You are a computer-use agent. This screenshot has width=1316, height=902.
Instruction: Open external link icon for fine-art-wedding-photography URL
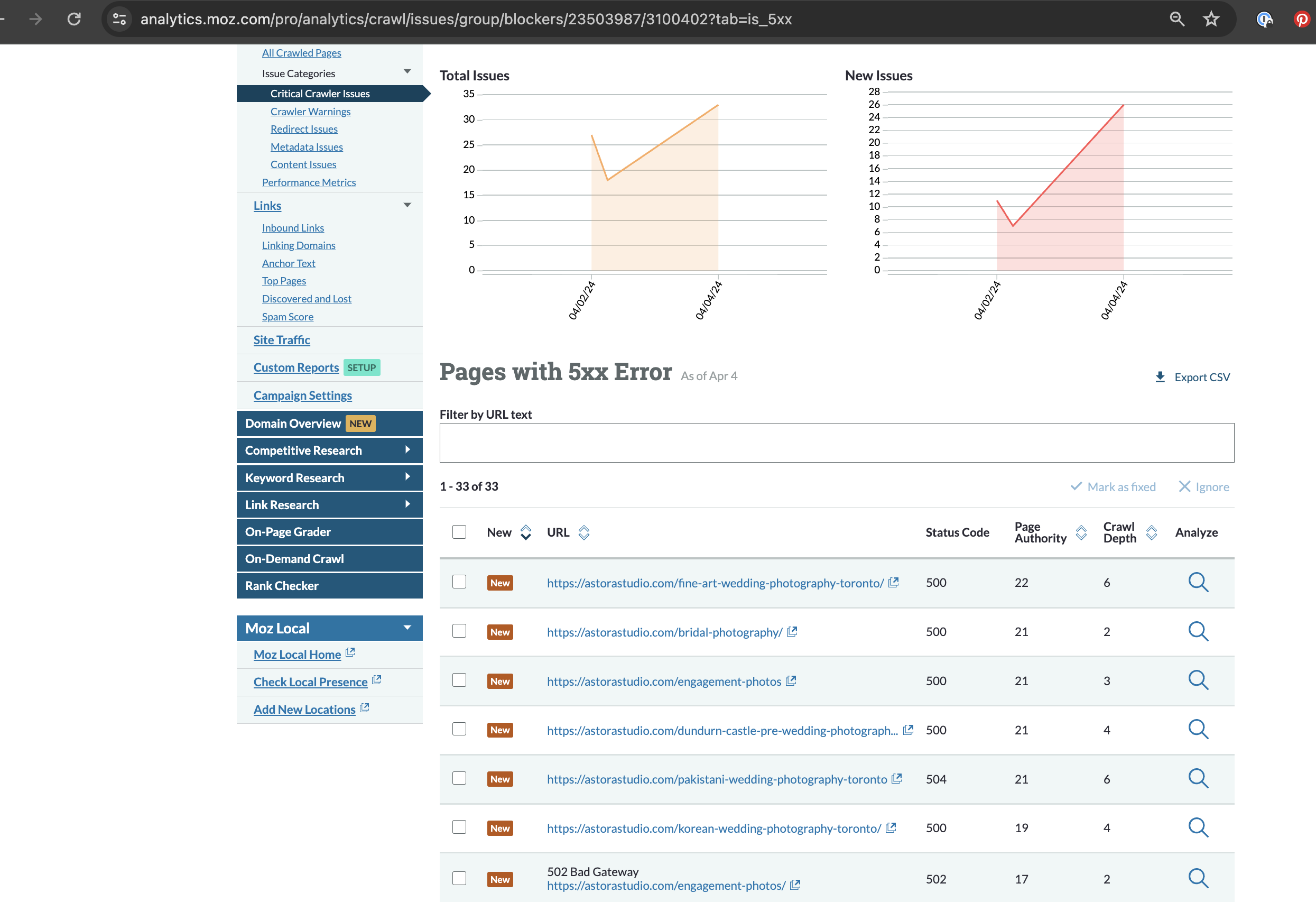pos(894,583)
